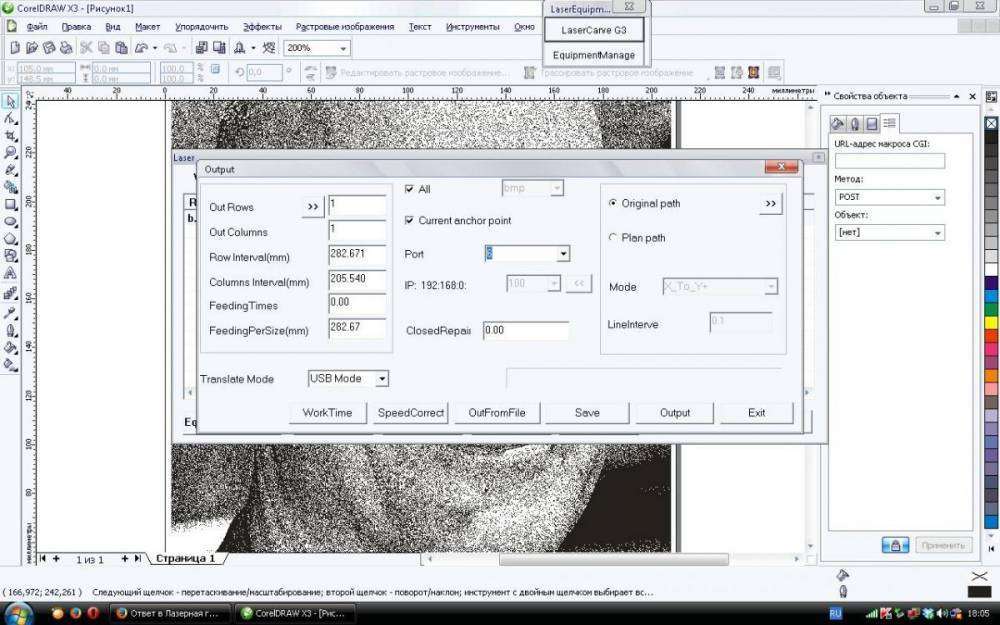This screenshot has width=1000, height=625.
Task: Open the Fill tab in object properties
Action: pos(839,123)
